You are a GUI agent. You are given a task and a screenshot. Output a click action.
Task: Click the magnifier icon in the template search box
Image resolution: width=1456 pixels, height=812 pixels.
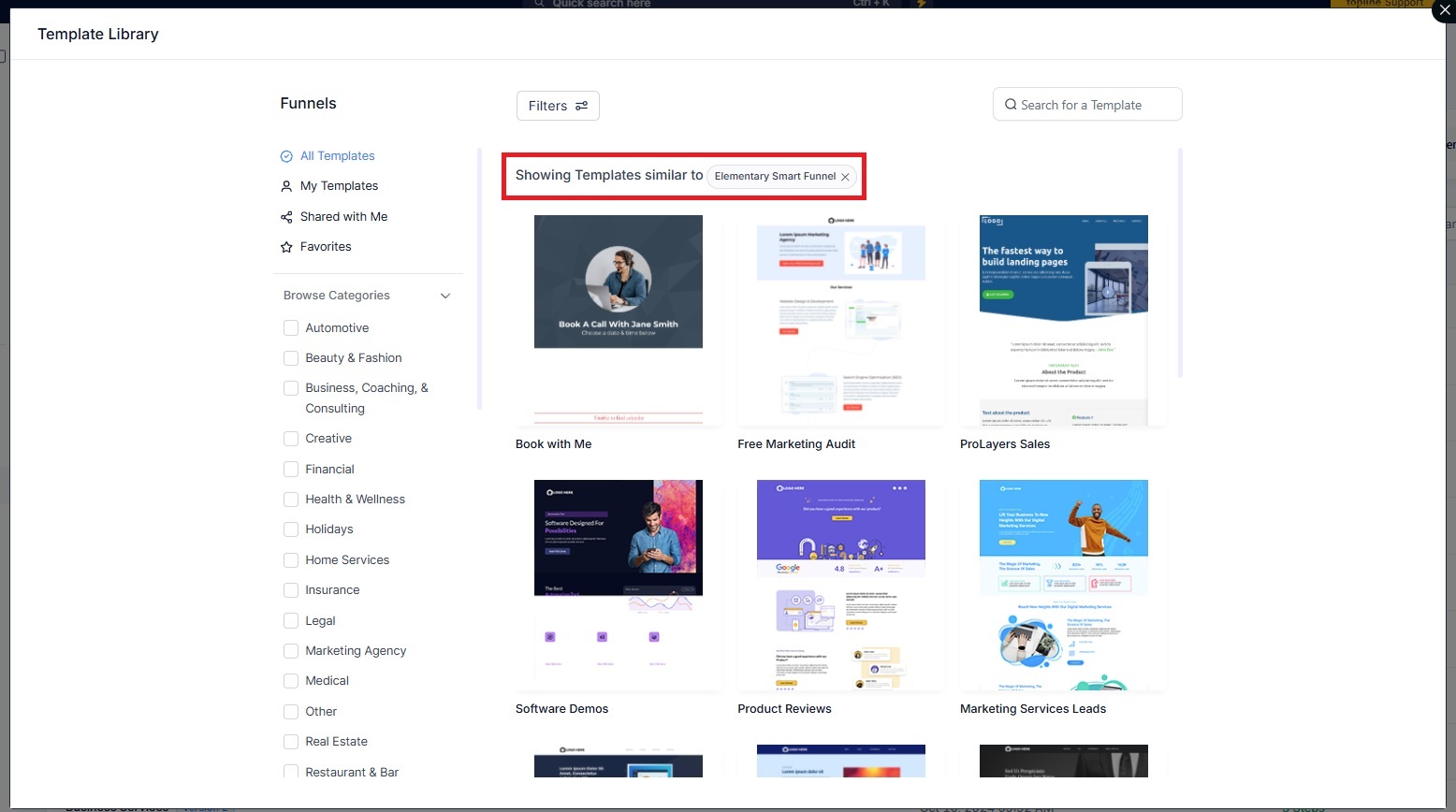(x=1011, y=105)
